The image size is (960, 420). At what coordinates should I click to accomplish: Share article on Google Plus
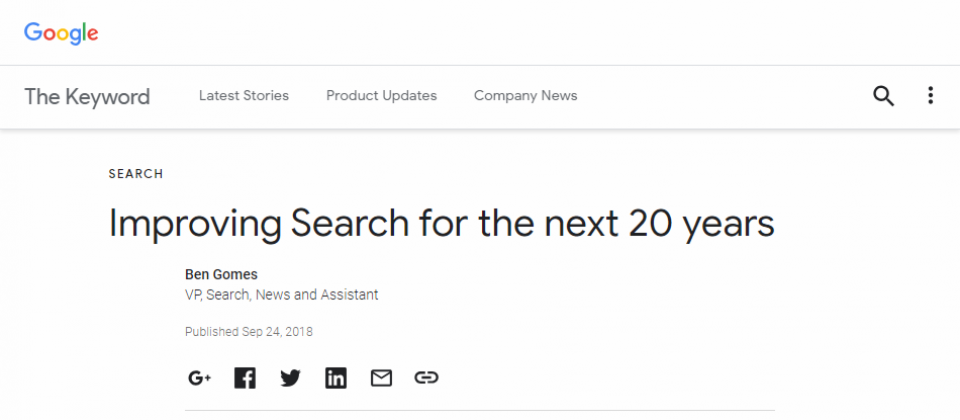tap(200, 378)
